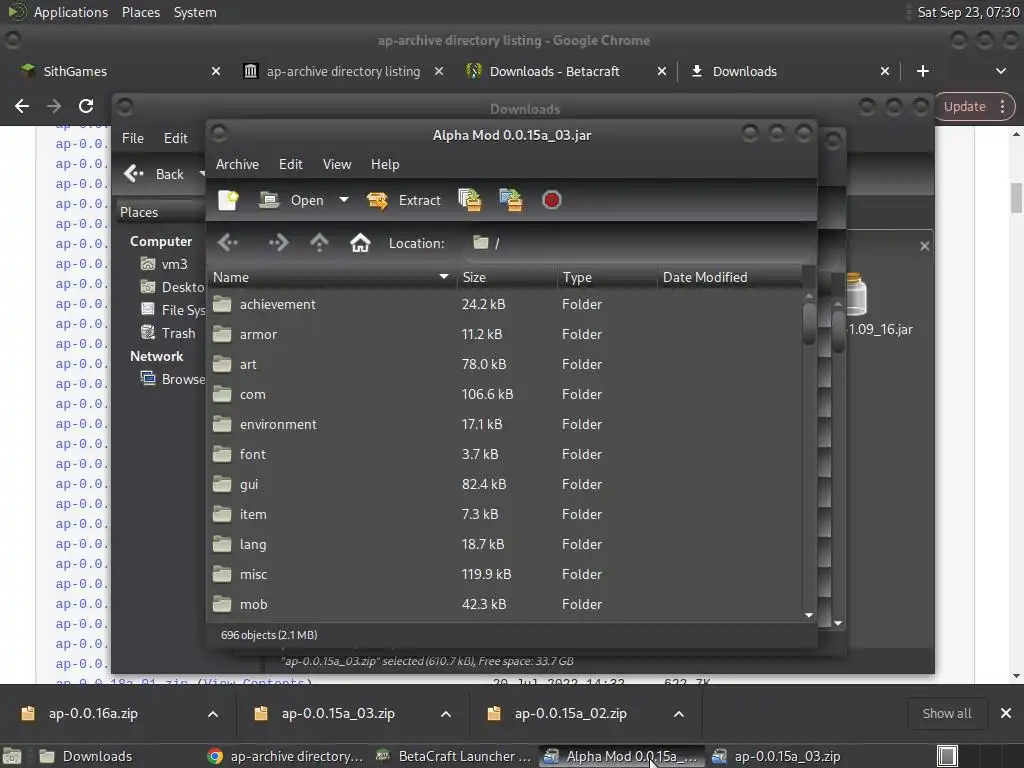Sort by Type column header
This screenshot has height=768, width=1024.
(607, 277)
